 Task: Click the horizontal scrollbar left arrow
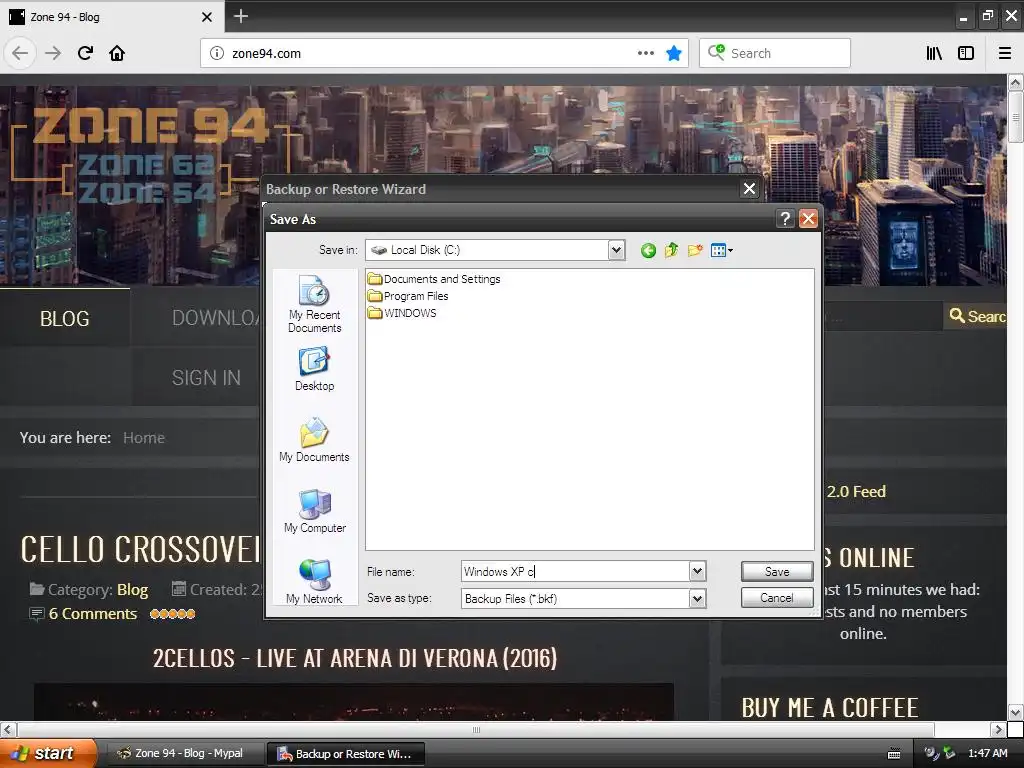click(x=8, y=729)
